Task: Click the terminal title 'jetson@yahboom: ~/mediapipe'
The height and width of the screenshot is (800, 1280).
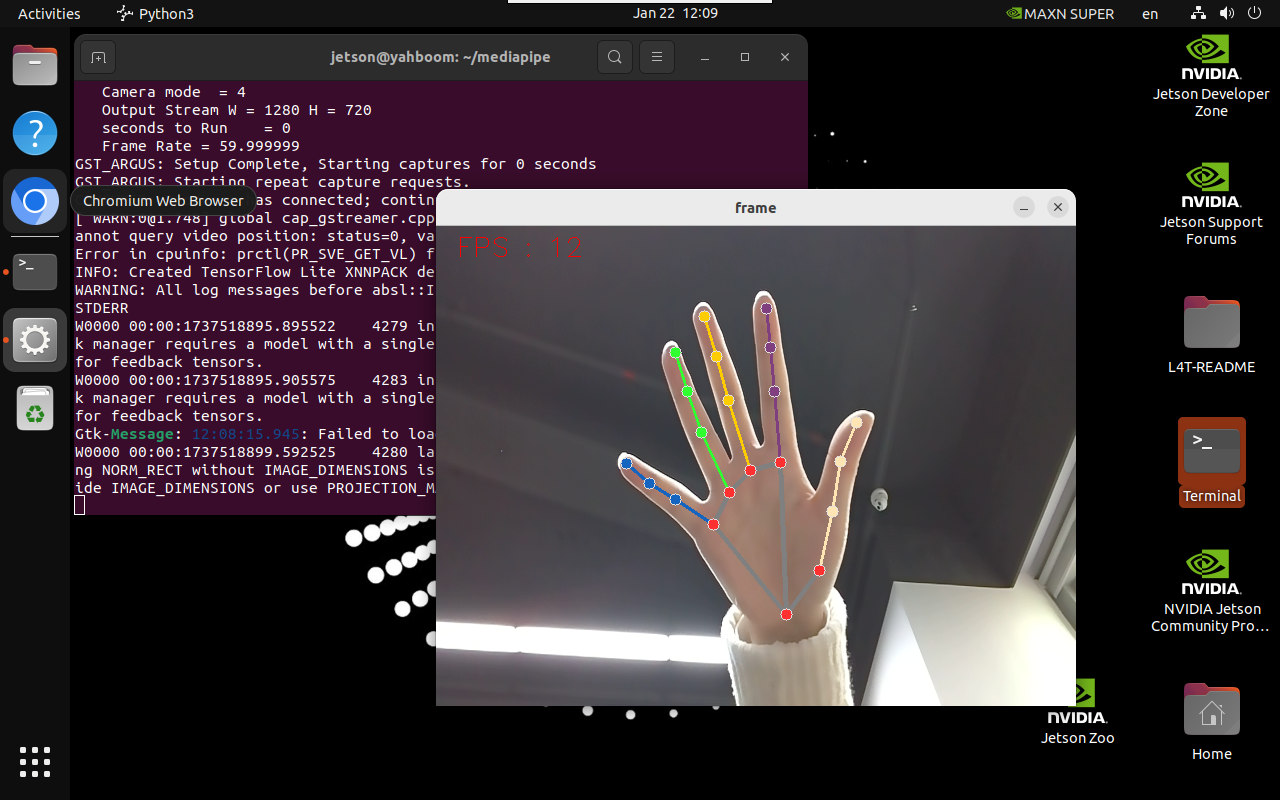Action: point(440,58)
